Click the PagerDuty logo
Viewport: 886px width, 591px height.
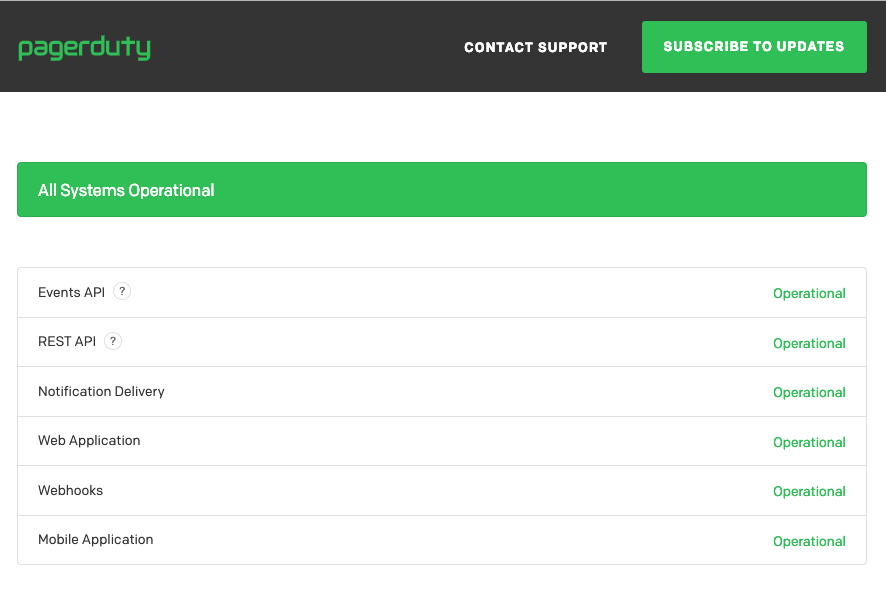(84, 48)
